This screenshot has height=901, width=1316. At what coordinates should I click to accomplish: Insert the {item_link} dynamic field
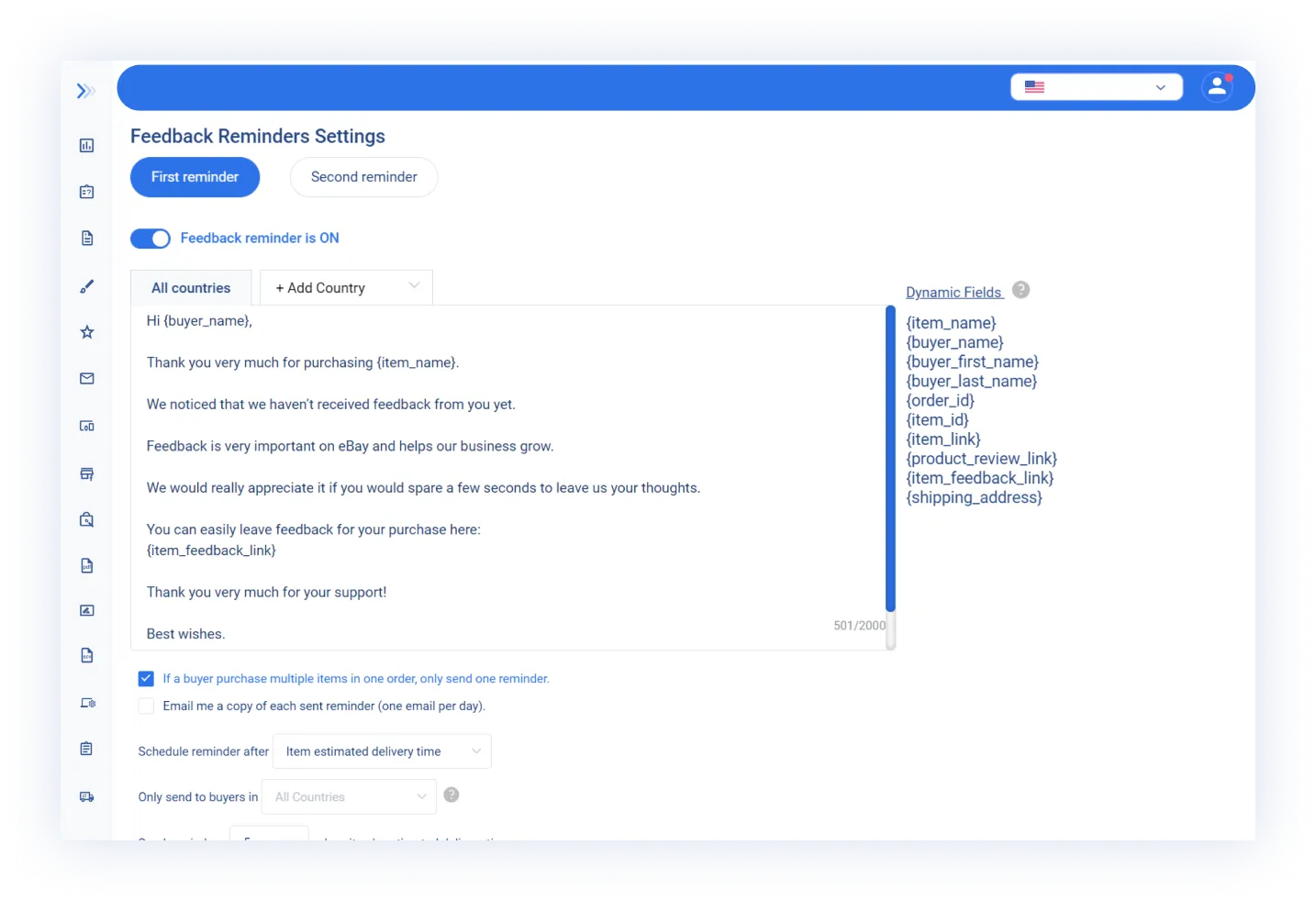[x=943, y=439]
